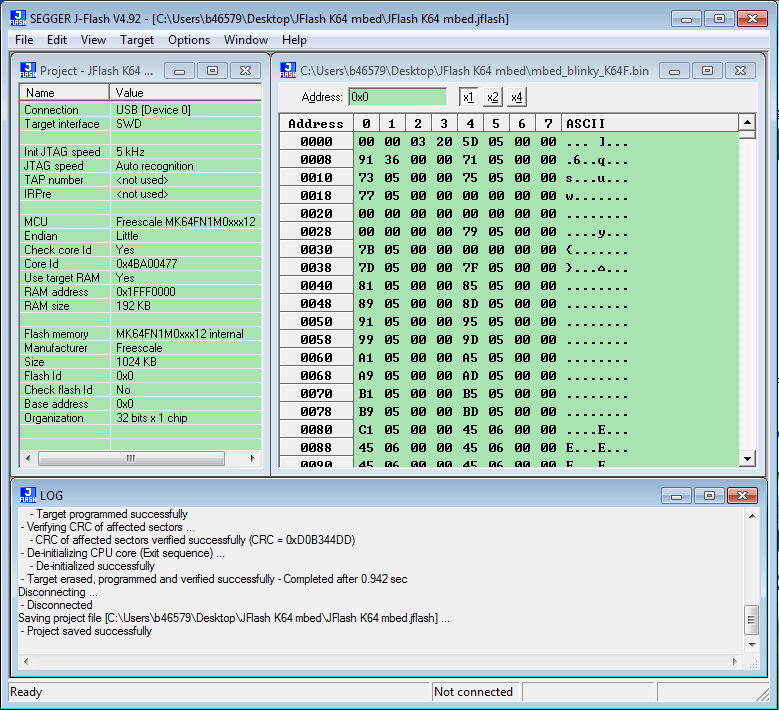Click the J-Flash icon in main title bar
This screenshot has height=710, width=779.
18,18
